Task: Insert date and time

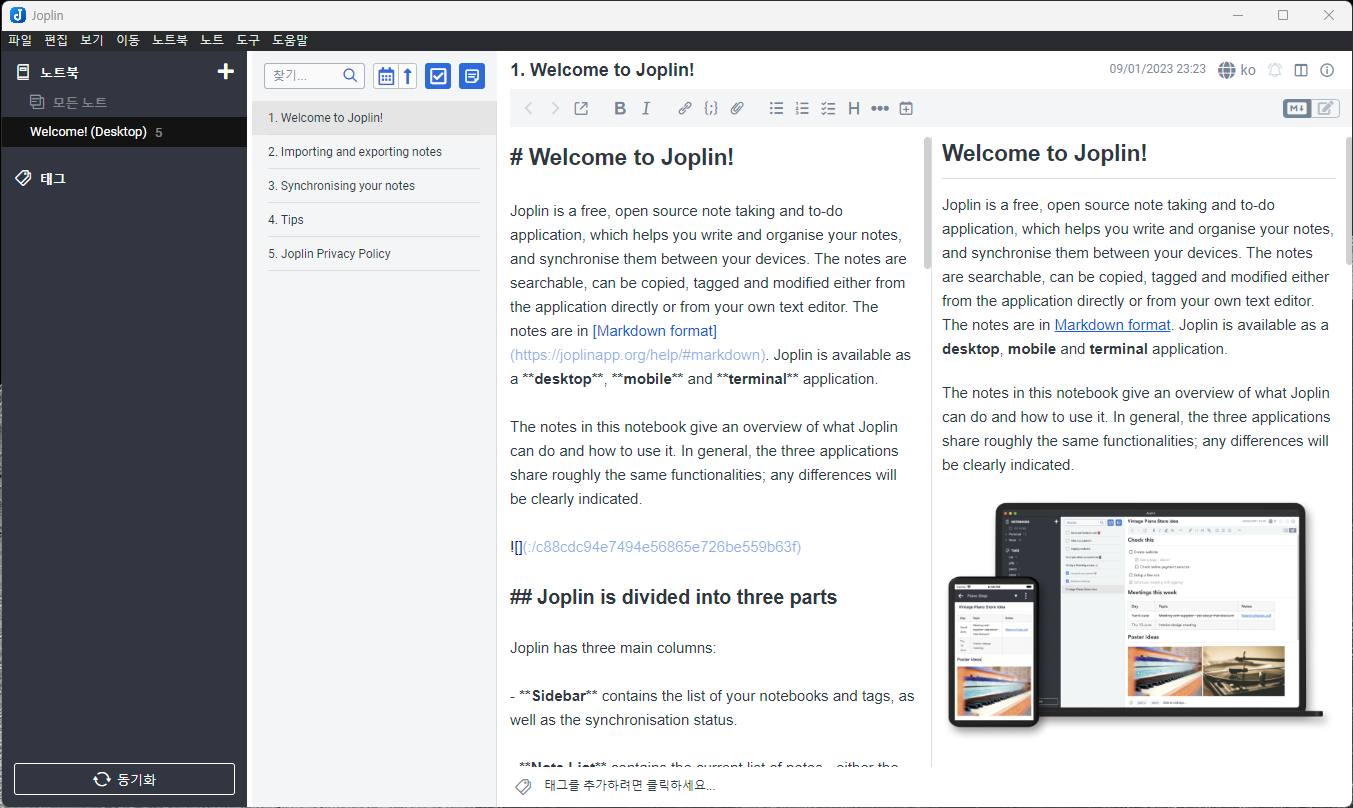Action: [906, 108]
